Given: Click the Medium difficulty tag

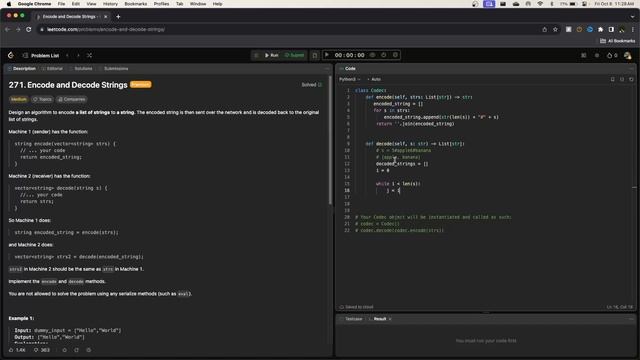Looking at the screenshot, I should click(18, 99).
